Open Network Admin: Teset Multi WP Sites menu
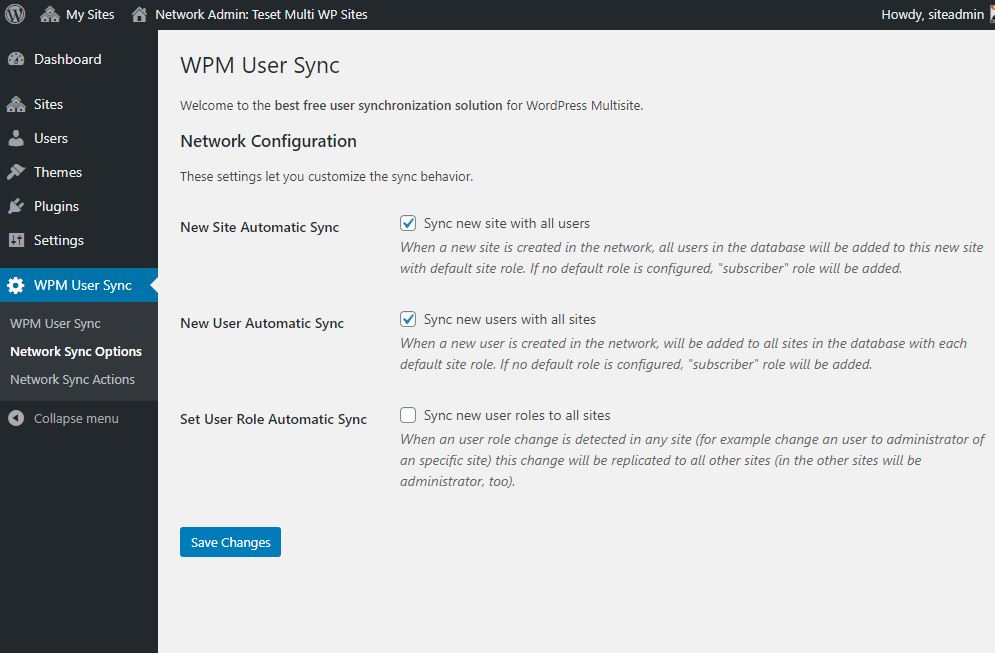The height and width of the screenshot is (653, 995). click(249, 15)
